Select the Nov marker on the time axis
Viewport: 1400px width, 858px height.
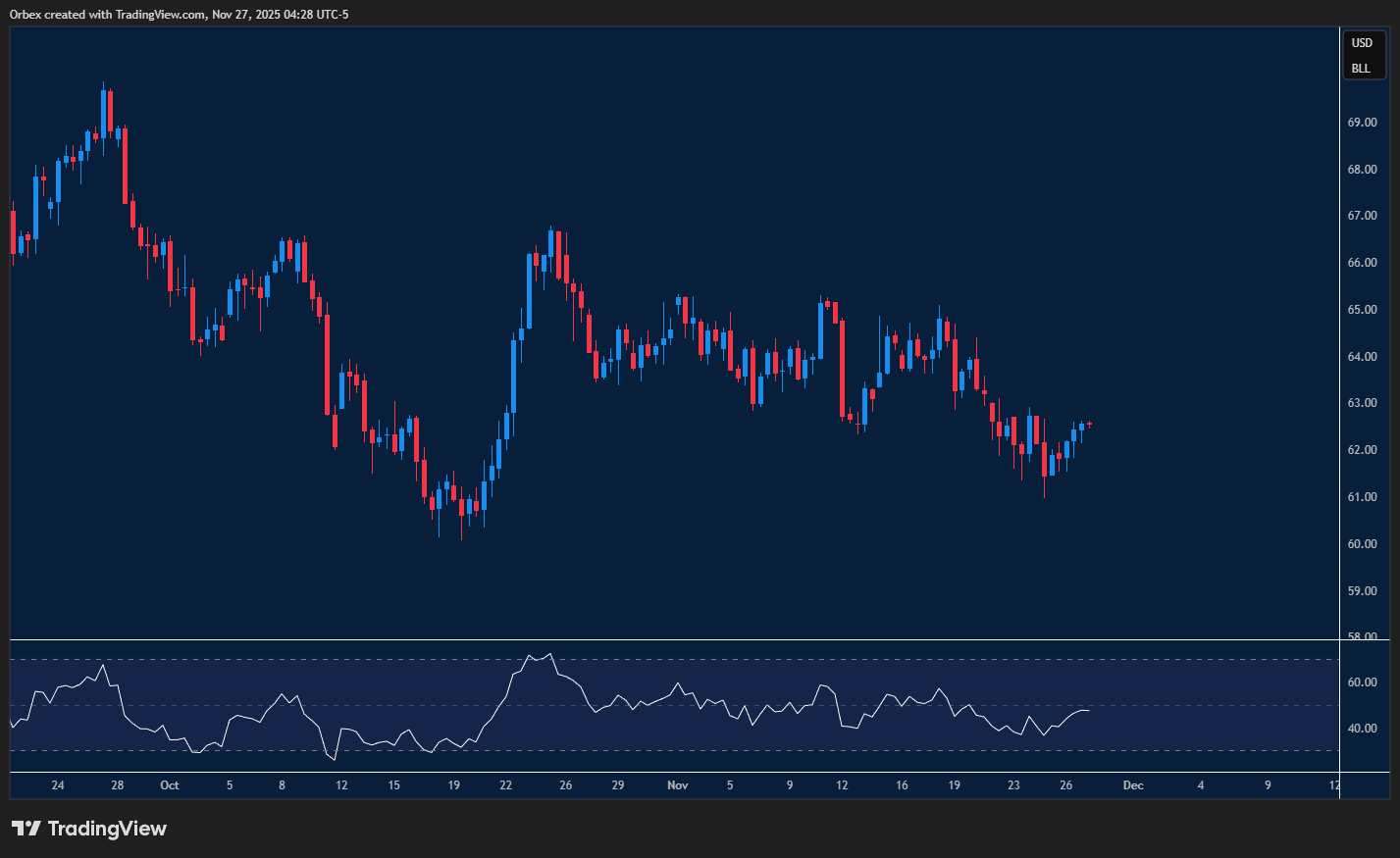coord(677,785)
